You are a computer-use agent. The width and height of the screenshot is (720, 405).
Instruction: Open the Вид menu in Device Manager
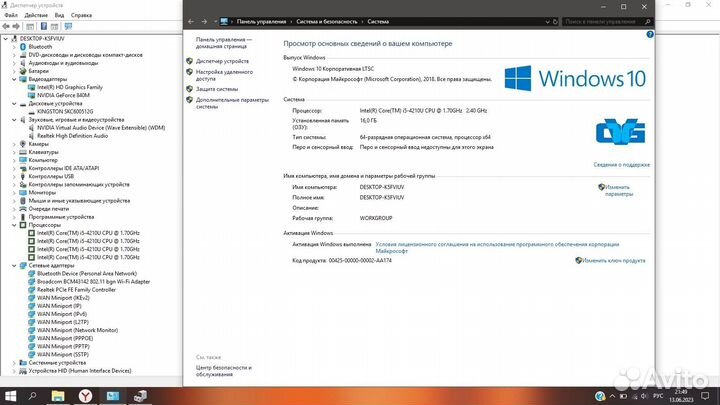click(x=59, y=15)
